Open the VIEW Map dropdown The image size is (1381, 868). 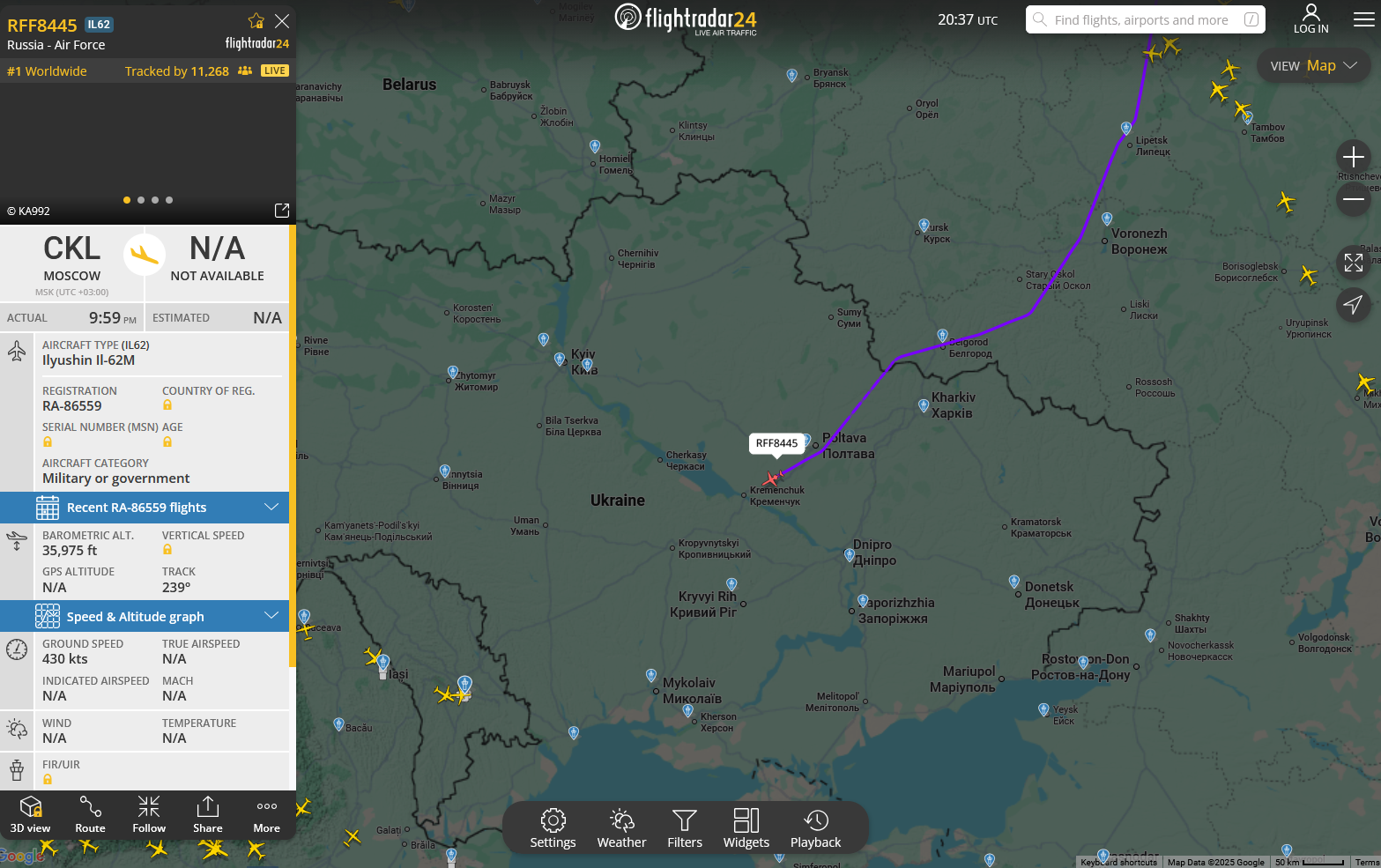(1314, 66)
